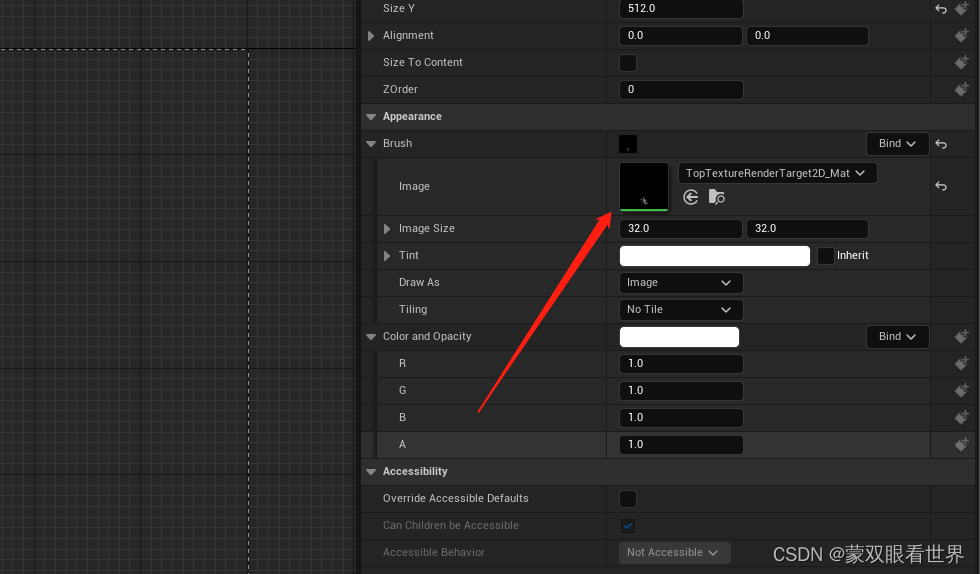Edit R channel value field

point(681,363)
